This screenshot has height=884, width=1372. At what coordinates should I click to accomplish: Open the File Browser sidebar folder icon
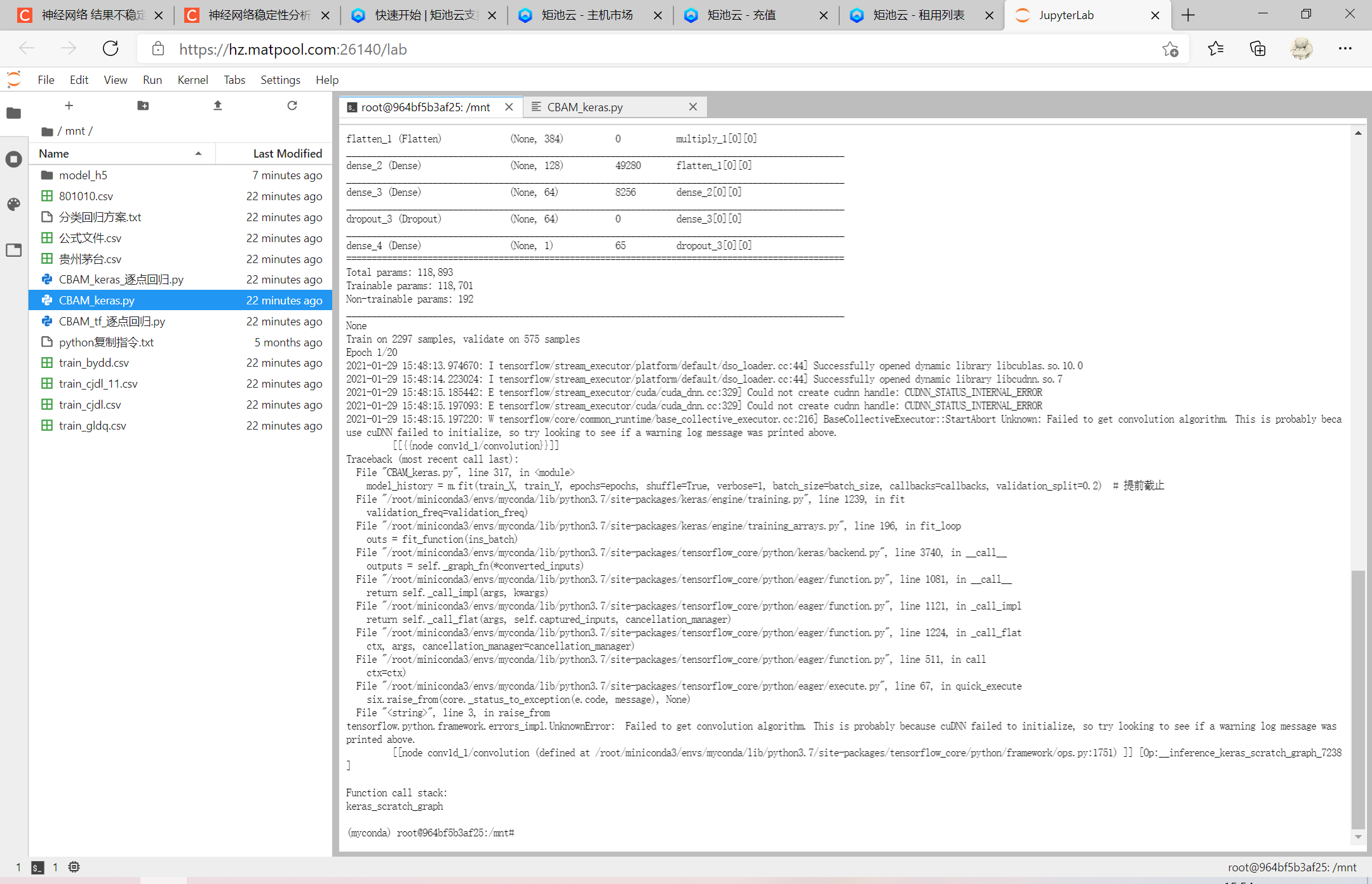click(14, 114)
